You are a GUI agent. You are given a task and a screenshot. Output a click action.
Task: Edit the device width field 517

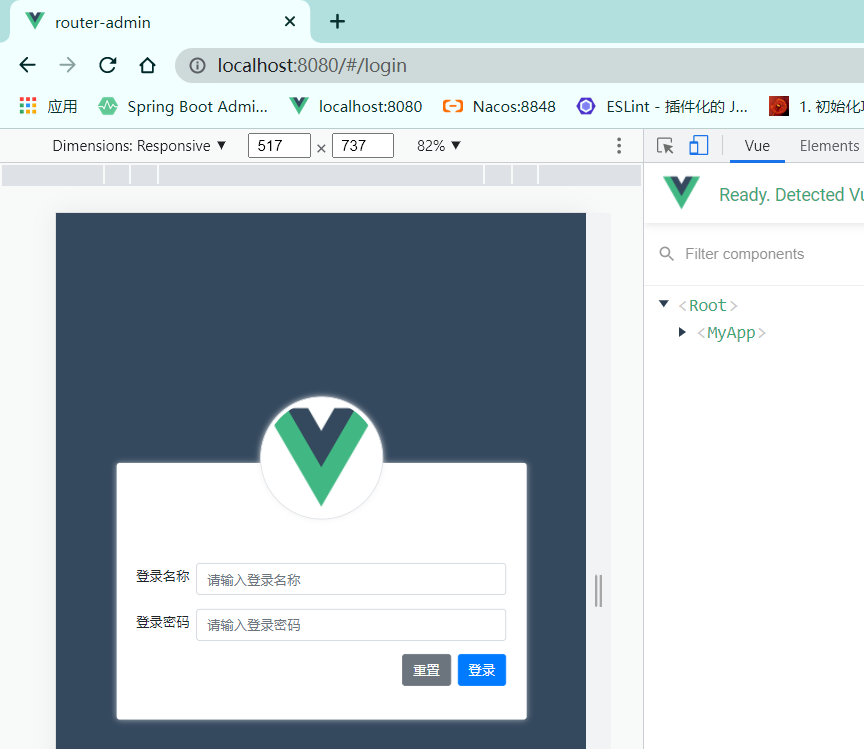tap(279, 146)
